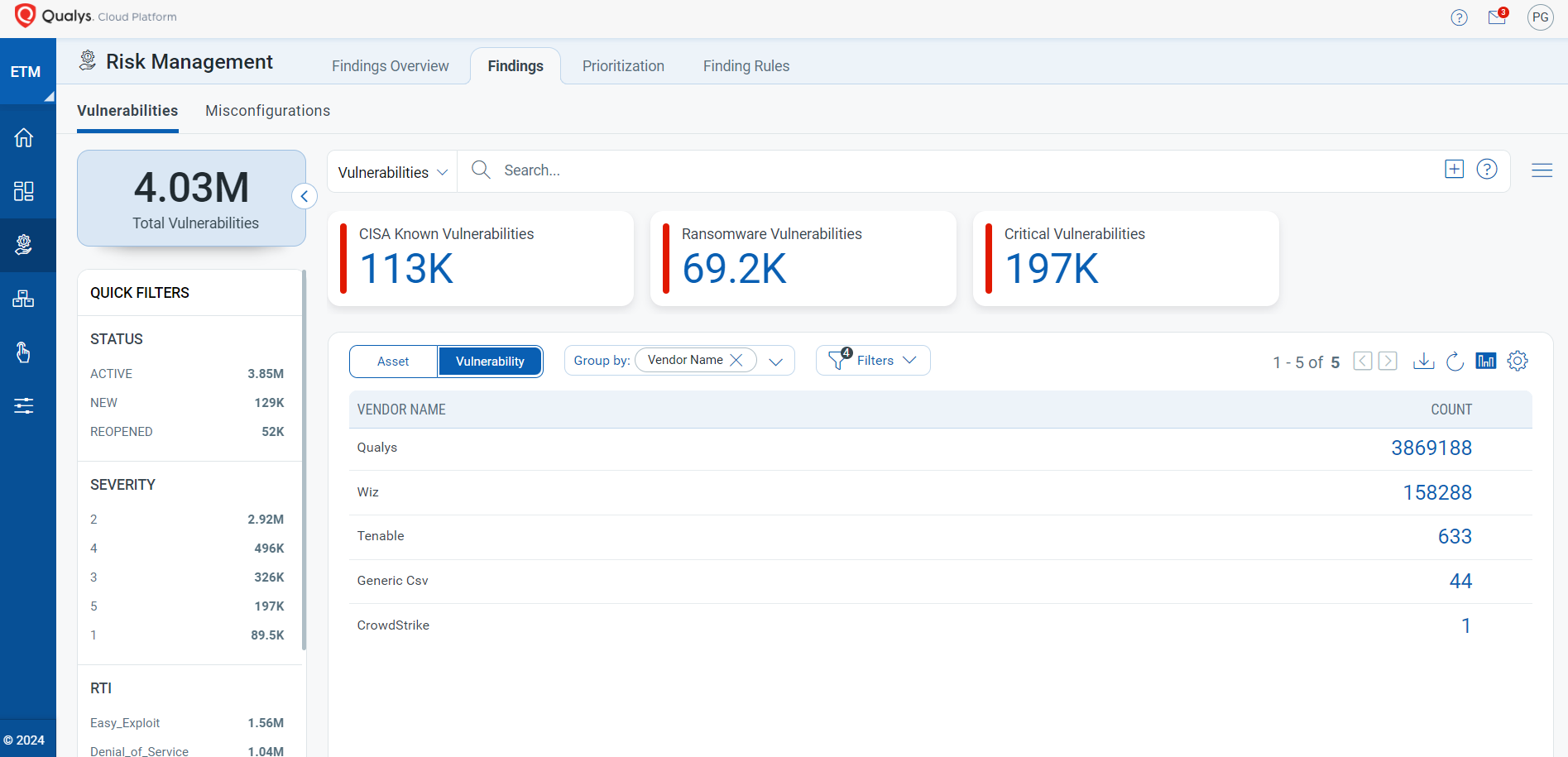This screenshot has height=757, width=1568.
Task: Select the Vulnerability view toggle
Action: [490, 362]
